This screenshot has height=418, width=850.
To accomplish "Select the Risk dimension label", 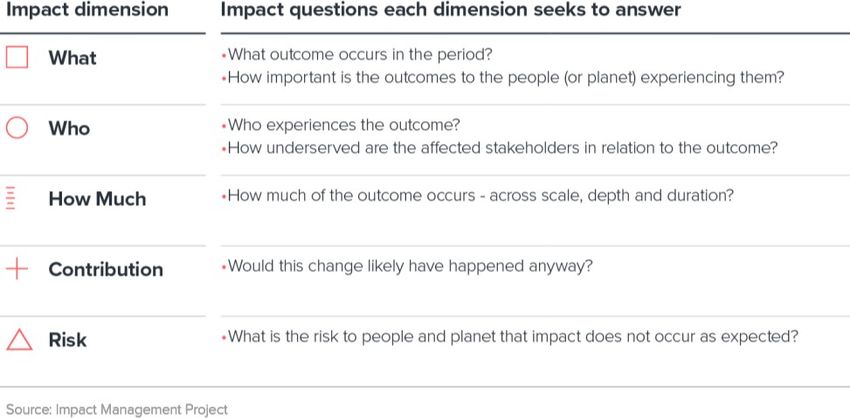I will tap(68, 340).
